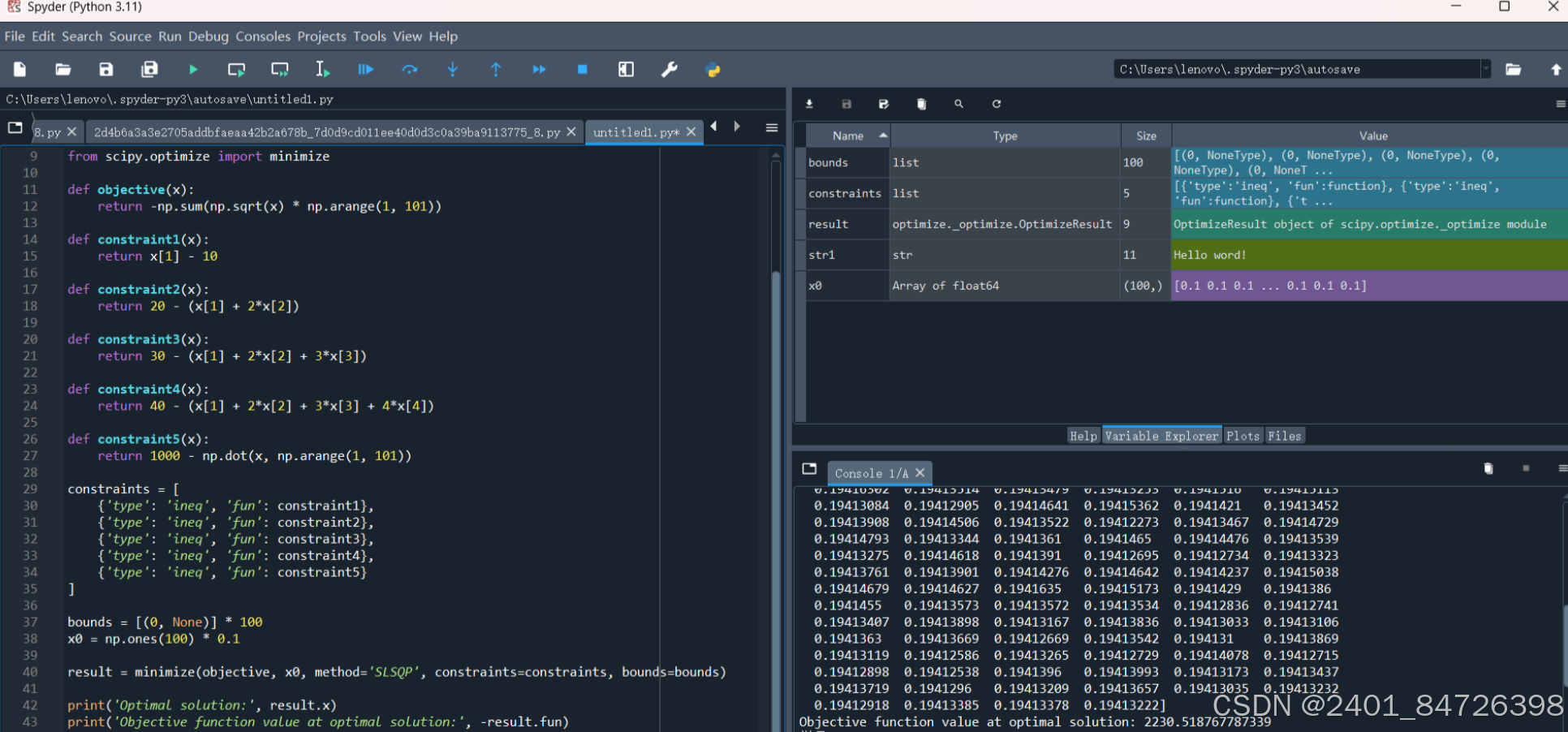Sort variables by the Type column
The image size is (1568, 732).
click(1005, 136)
